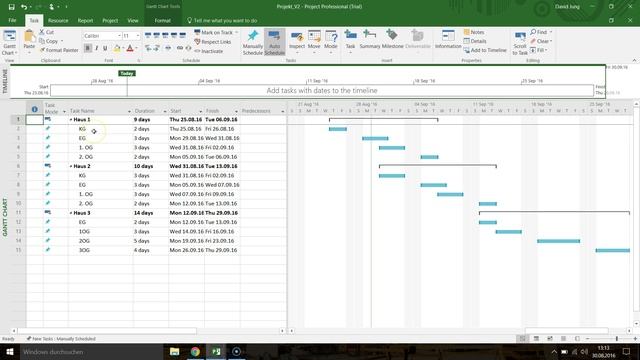Screen dimensions: 640x360
Task: Select row 1 header in task grid
Action: tap(18, 120)
